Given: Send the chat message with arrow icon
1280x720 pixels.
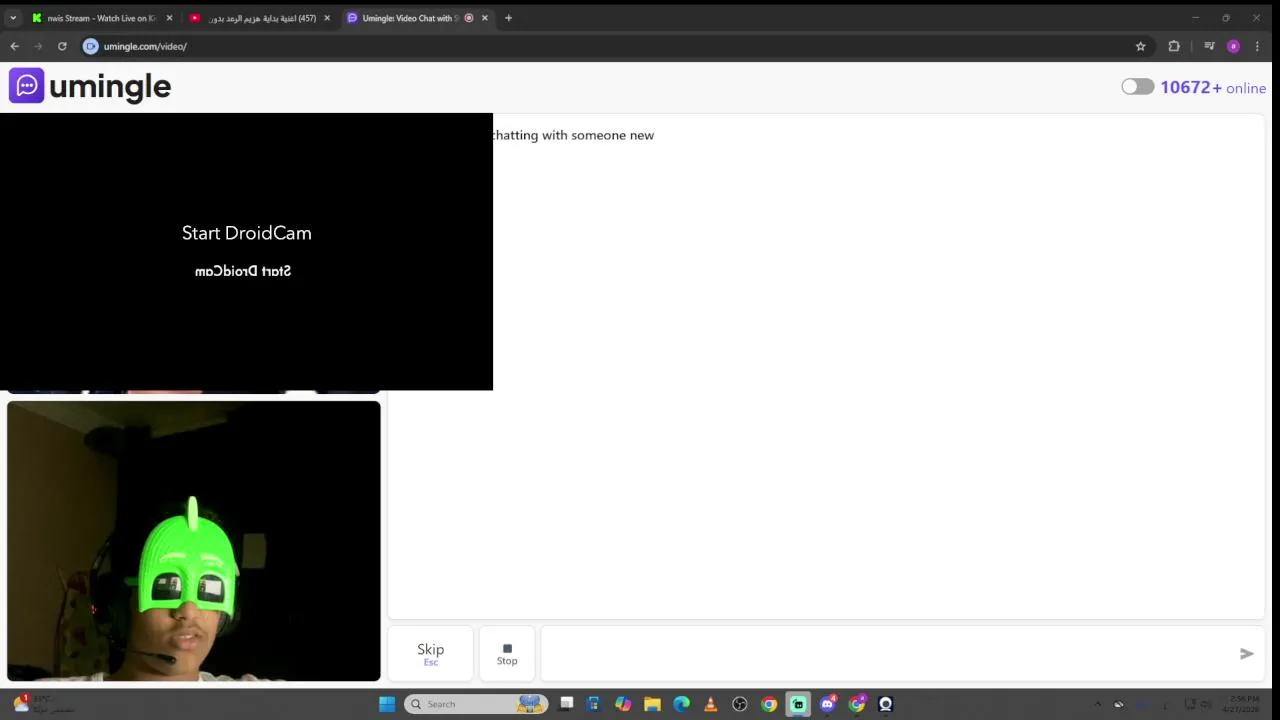Looking at the screenshot, I should pos(1246,653).
